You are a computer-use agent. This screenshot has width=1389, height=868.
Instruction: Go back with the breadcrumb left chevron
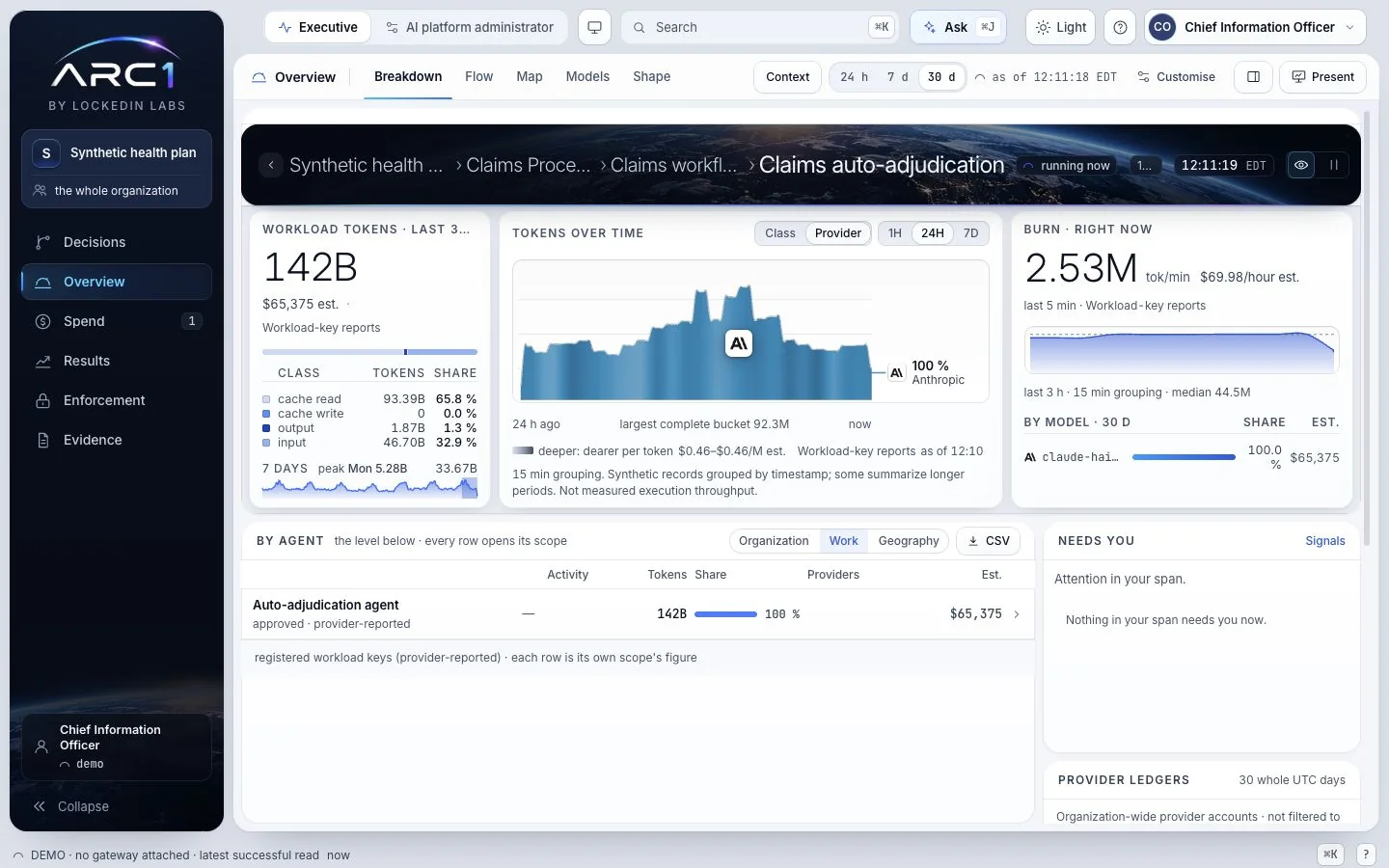point(271,165)
